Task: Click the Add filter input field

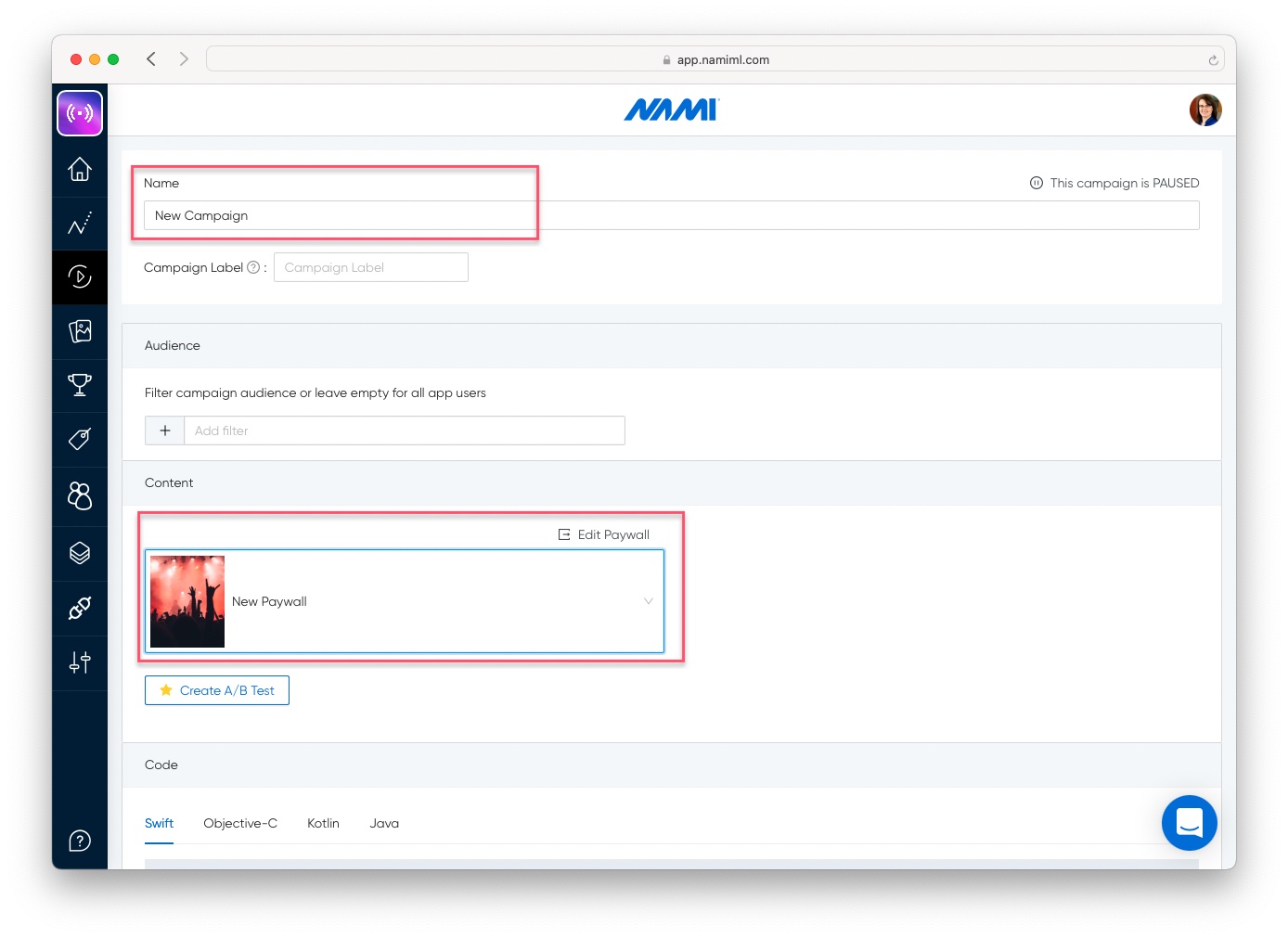Action: coord(405,430)
